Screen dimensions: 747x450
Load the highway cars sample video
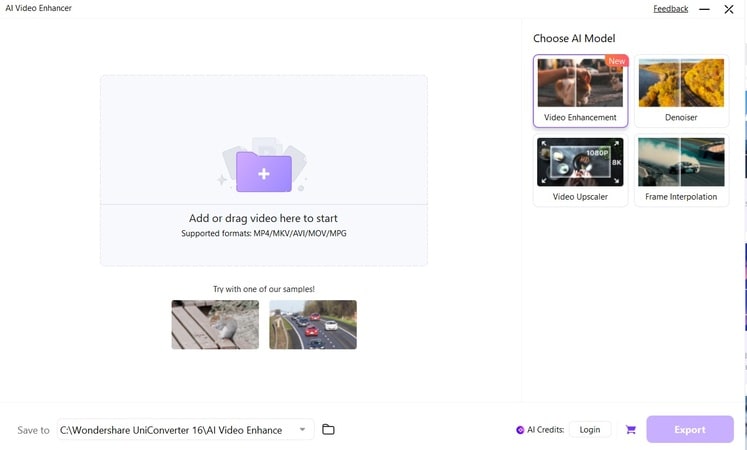click(313, 324)
